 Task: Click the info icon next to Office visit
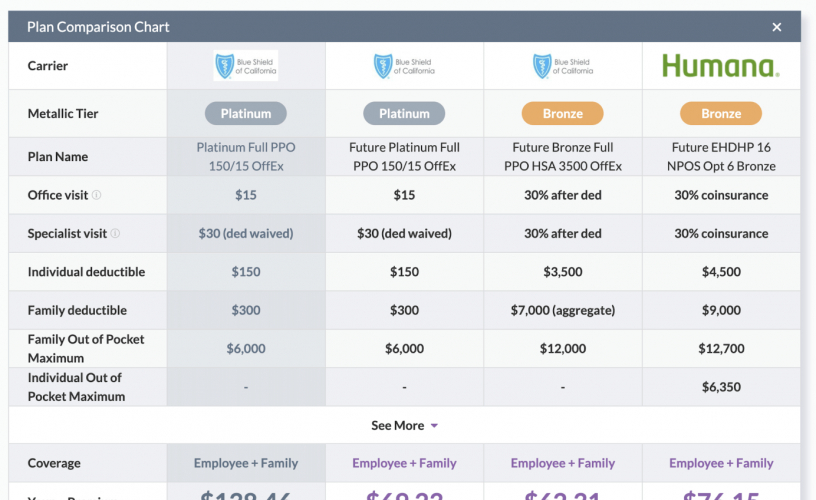click(x=96, y=195)
